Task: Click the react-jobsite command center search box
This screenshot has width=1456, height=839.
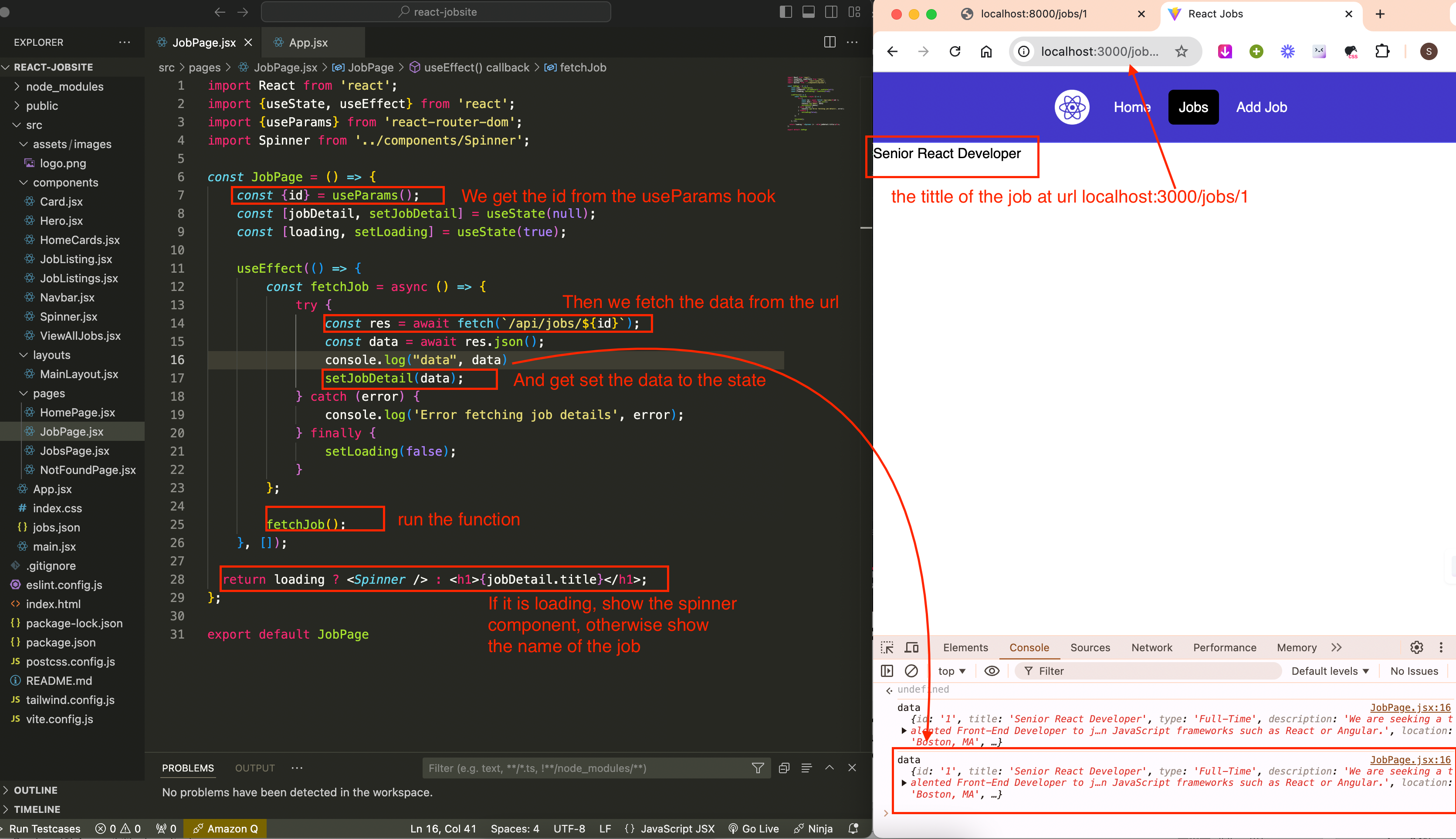Action: pos(436,12)
